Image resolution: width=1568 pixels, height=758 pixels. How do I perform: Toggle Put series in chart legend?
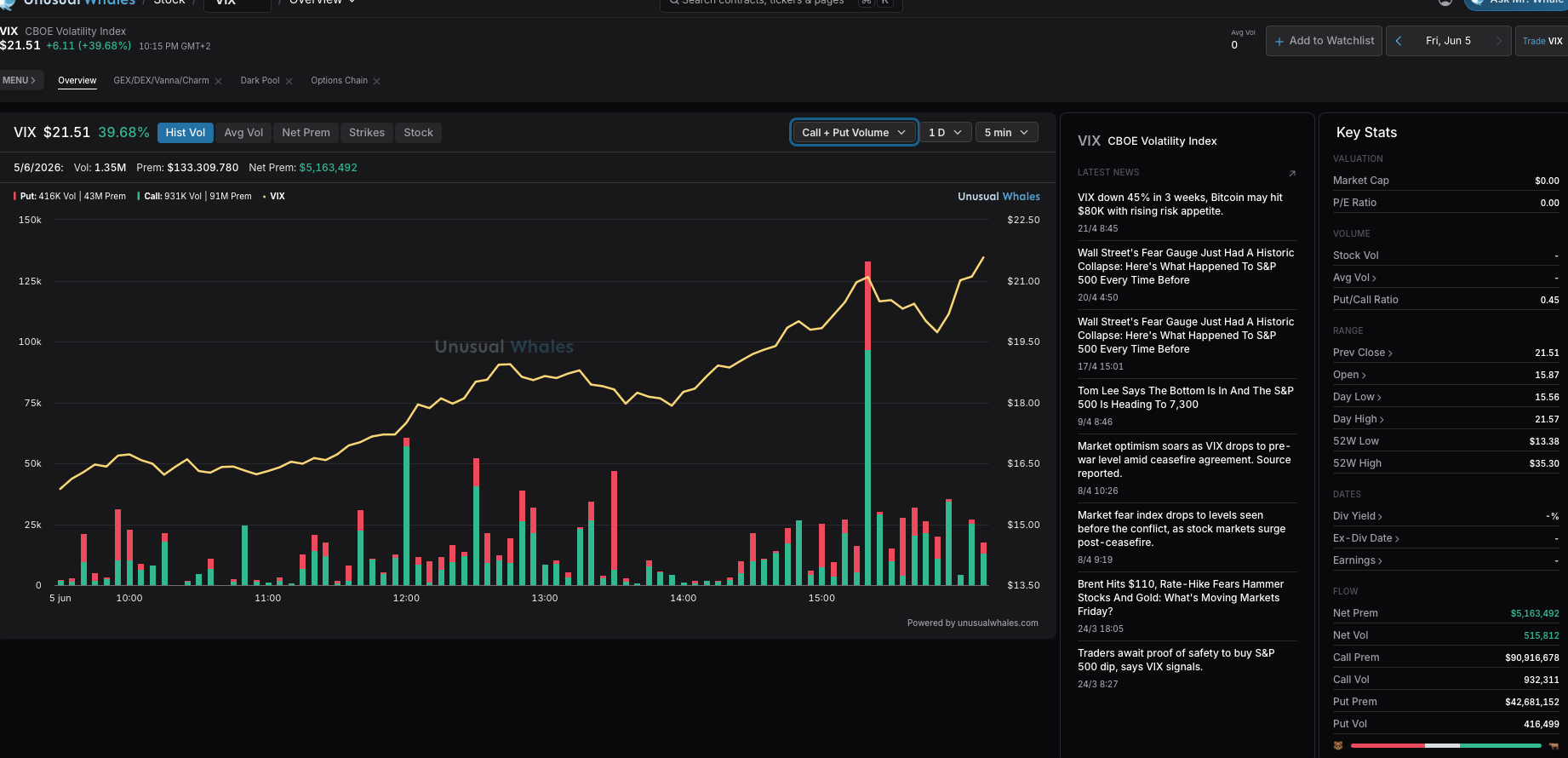coord(70,196)
